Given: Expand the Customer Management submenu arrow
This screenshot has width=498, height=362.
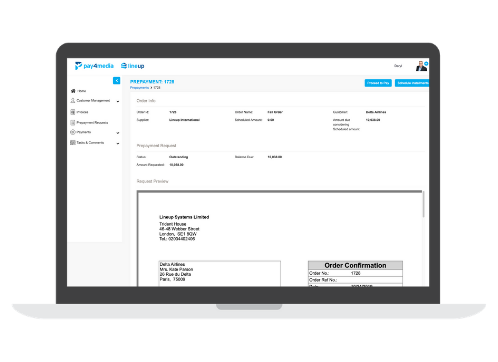Looking at the screenshot, I should 118,101.
